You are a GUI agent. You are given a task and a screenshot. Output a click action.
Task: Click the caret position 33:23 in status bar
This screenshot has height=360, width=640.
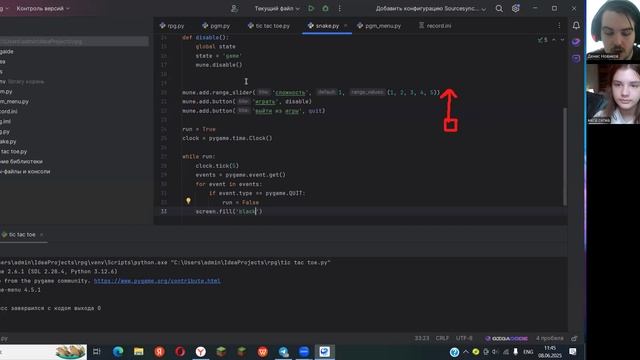[422, 338]
